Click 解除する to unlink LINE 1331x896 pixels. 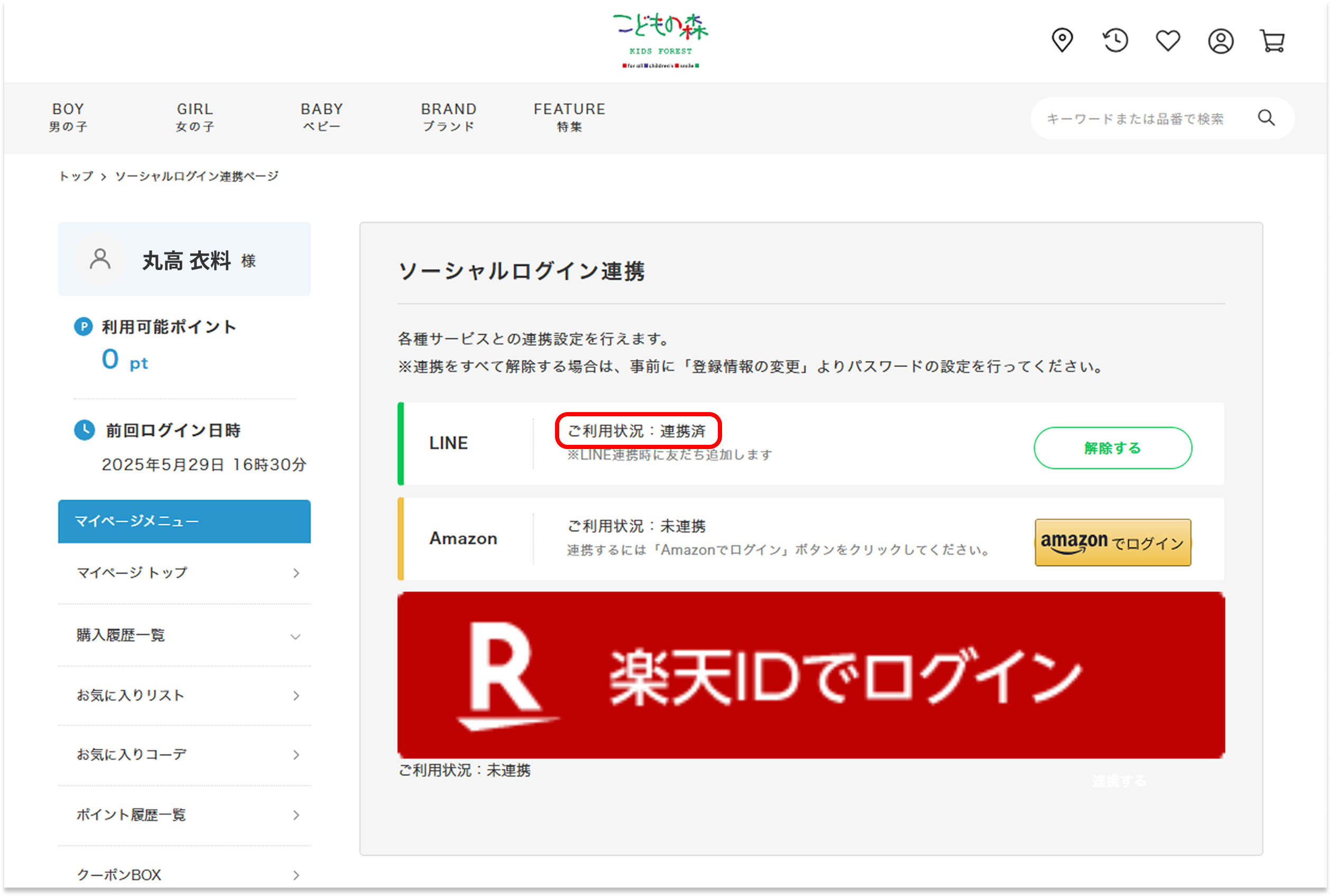click(x=1112, y=448)
